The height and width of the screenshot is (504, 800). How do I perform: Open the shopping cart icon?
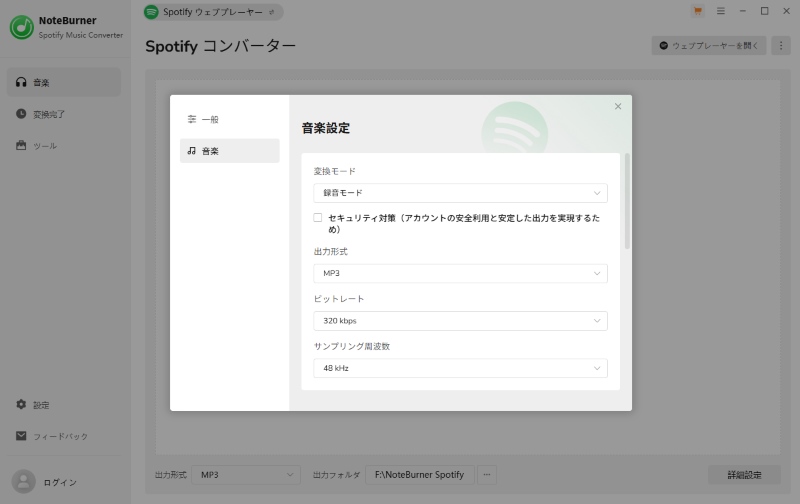(697, 11)
